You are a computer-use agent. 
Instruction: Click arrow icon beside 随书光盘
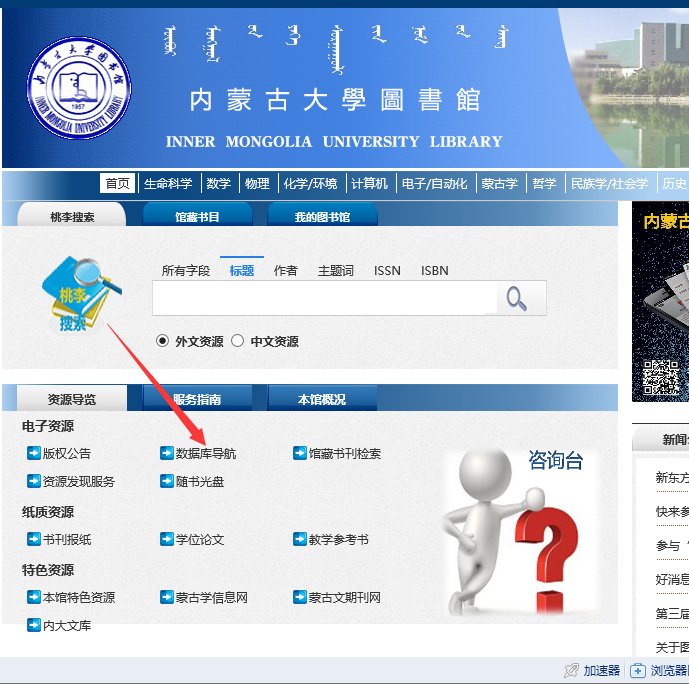click(167, 481)
